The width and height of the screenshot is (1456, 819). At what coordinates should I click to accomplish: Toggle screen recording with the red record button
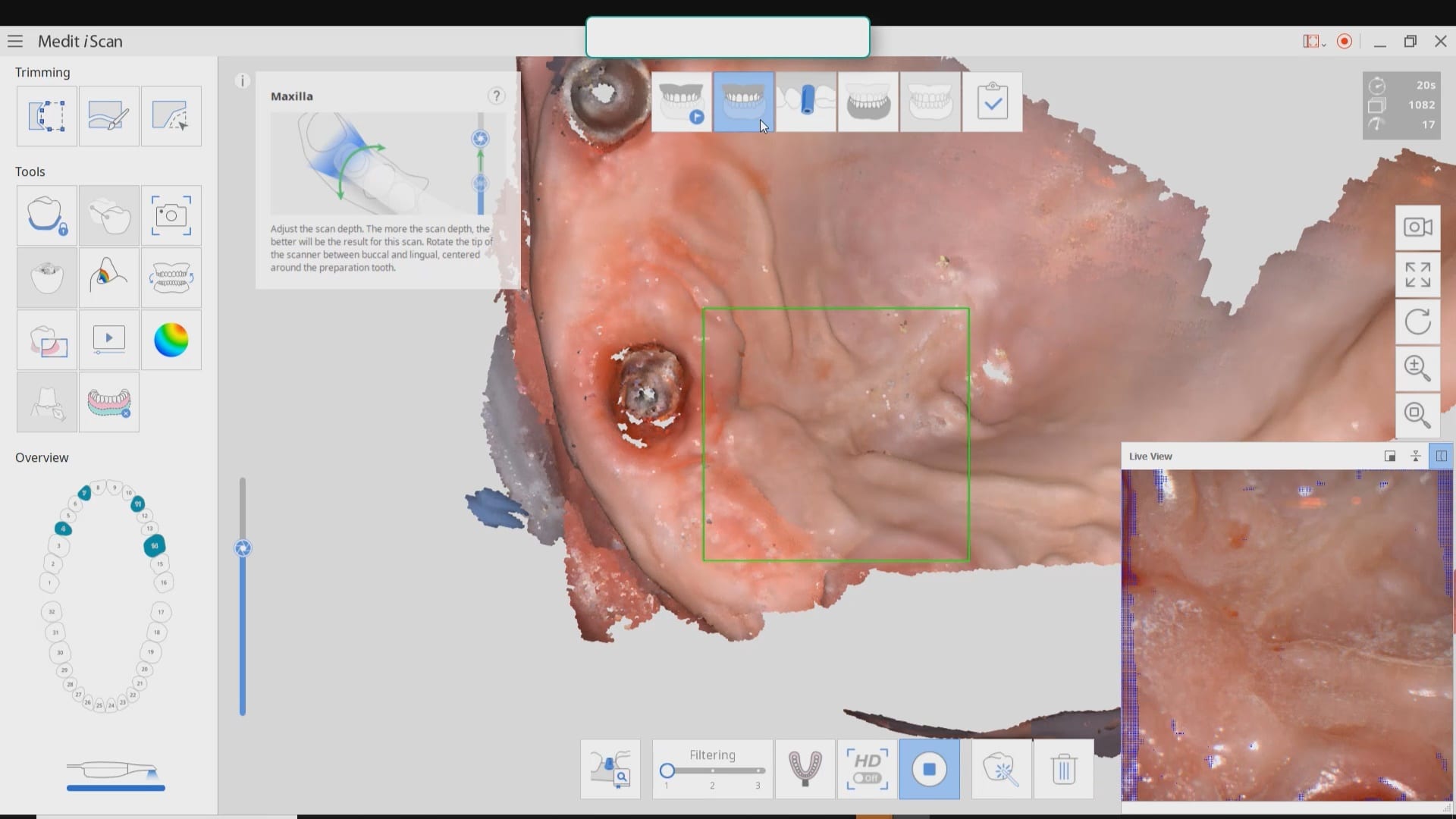[1345, 42]
